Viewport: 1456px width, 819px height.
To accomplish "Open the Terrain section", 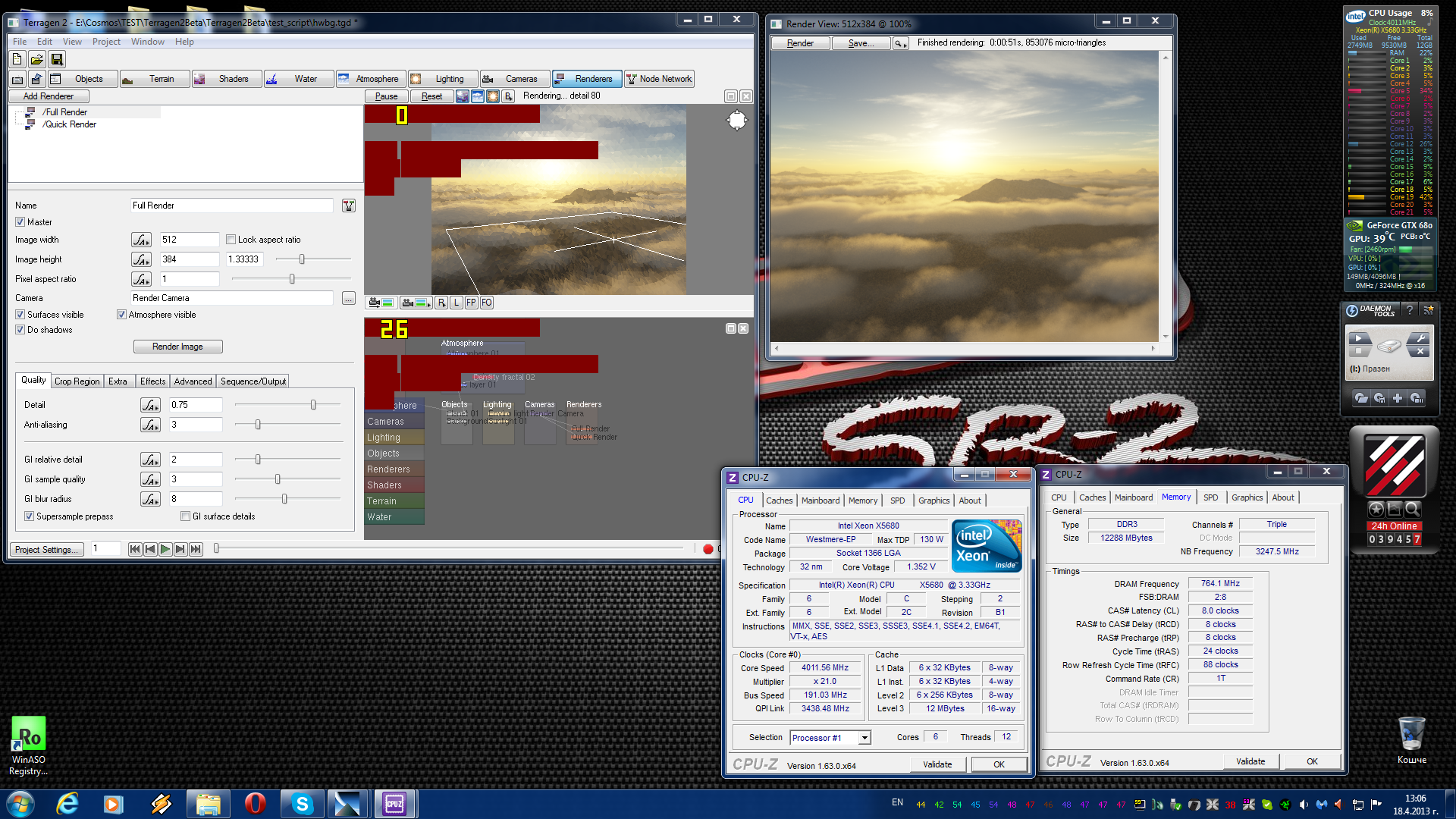I will pos(155,79).
